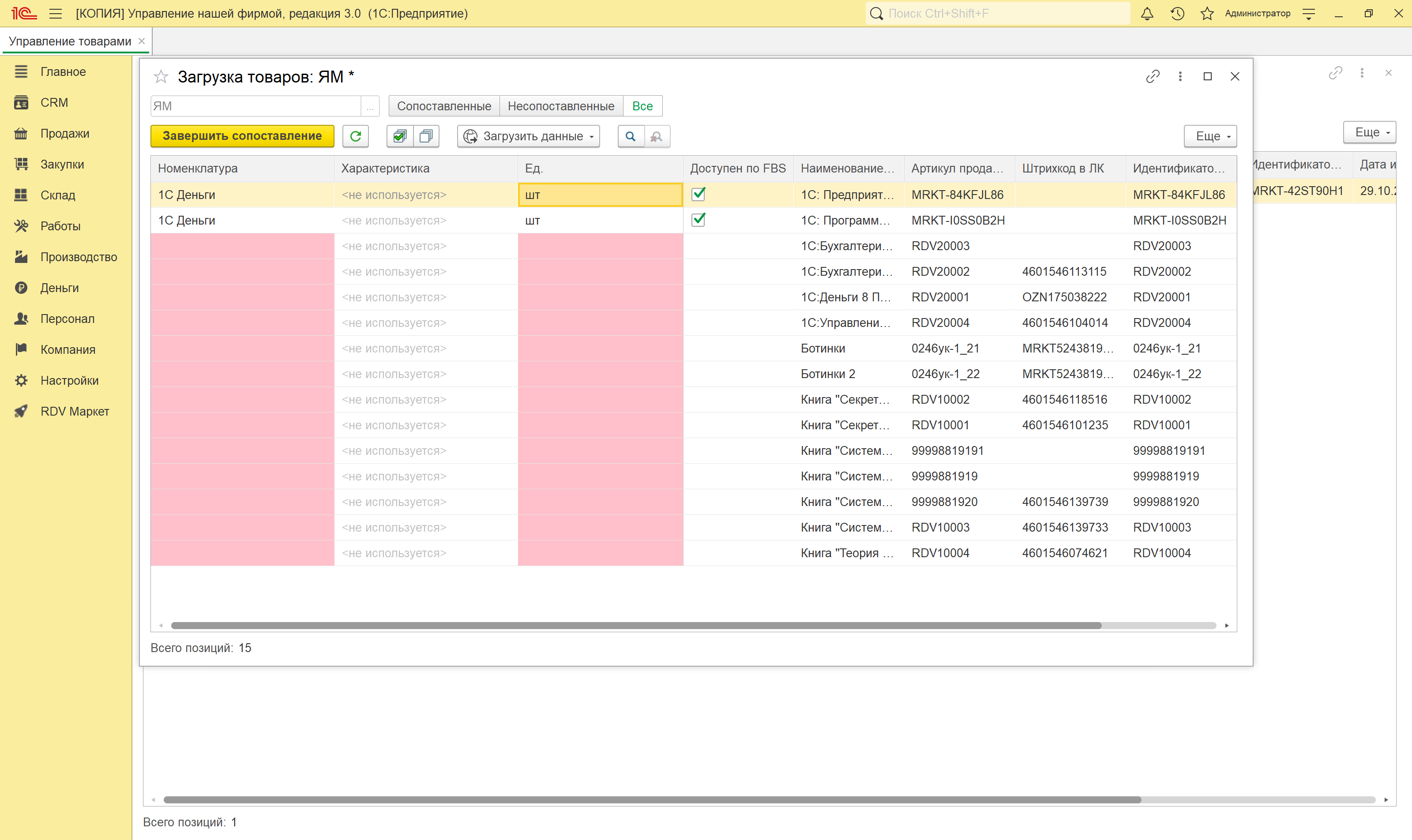Click the magnifier search icon in toolbar

coord(631,136)
